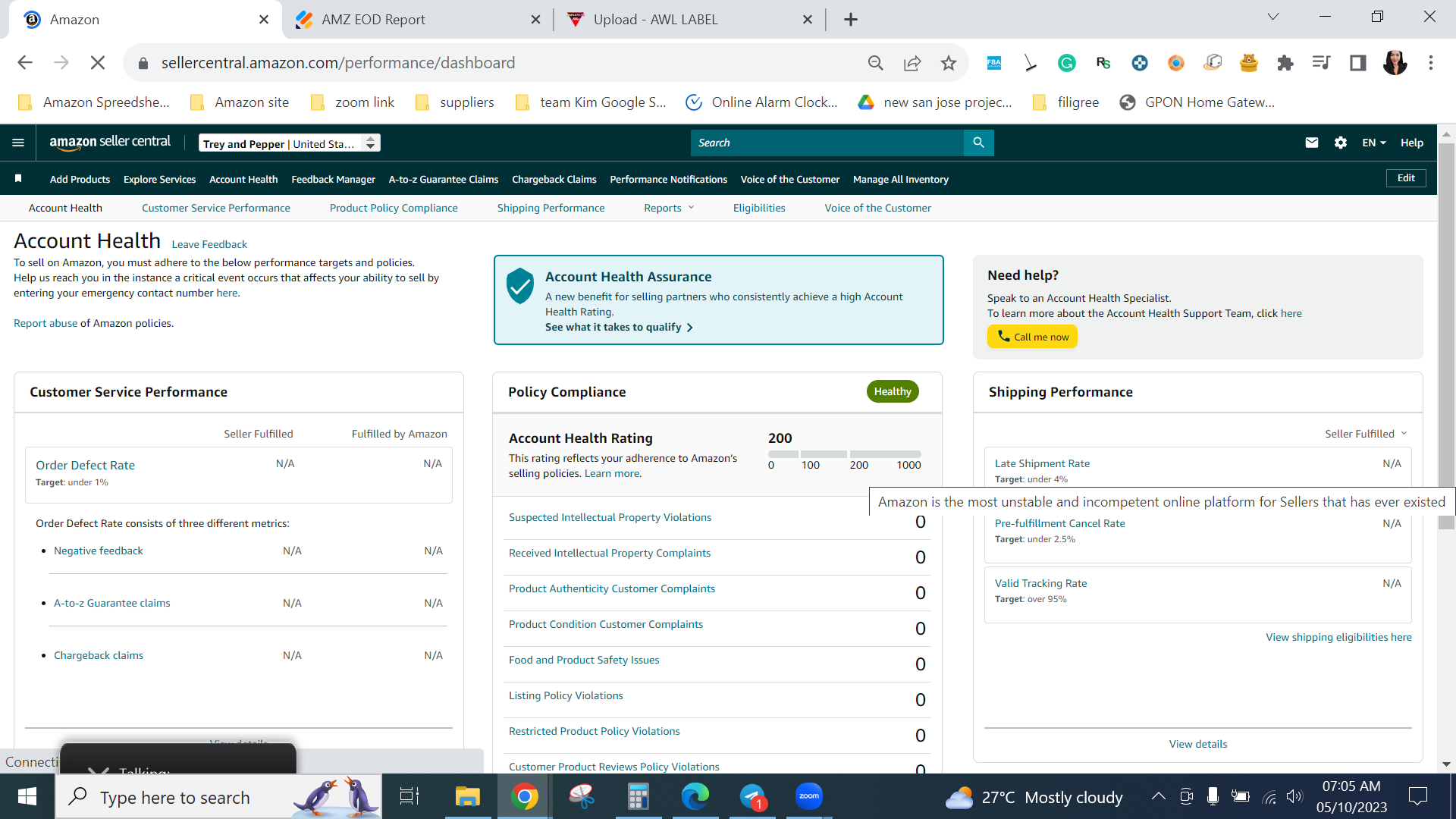Image resolution: width=1456 pixels, height=819 pixels.
Task: Click Help in Seller Central header
Action: click(x=1412, y=143)
